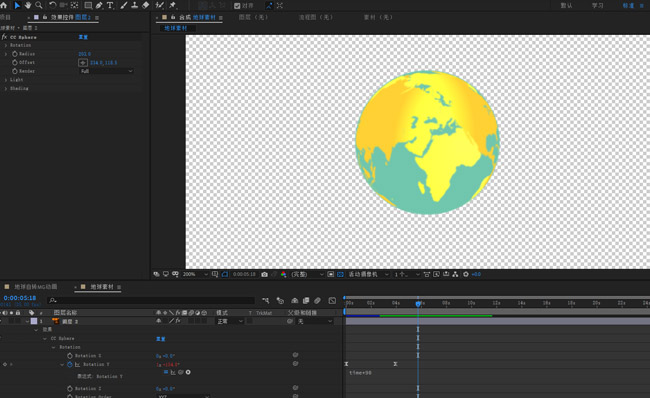The image size is (650, 398).
Task: Open the 1 个 view layout dropdown
Action: [x=407, y=274]
